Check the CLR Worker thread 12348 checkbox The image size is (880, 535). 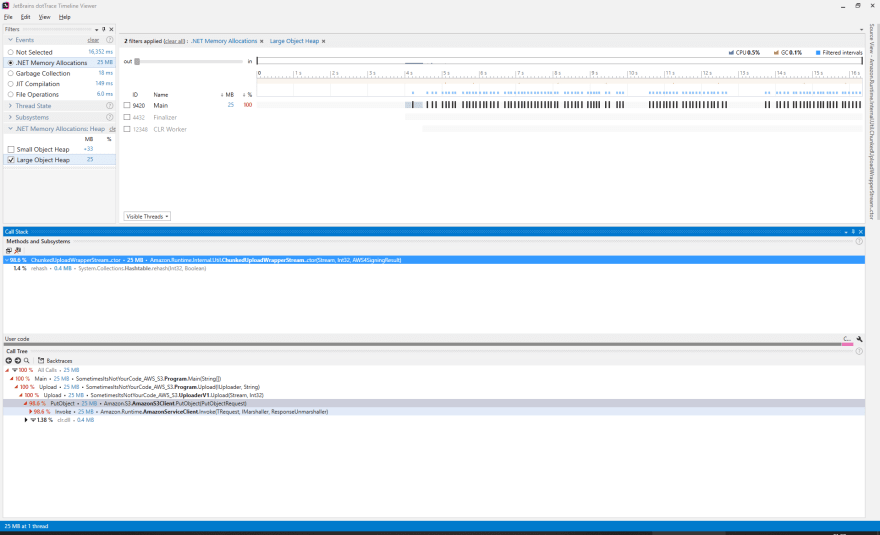127,129
